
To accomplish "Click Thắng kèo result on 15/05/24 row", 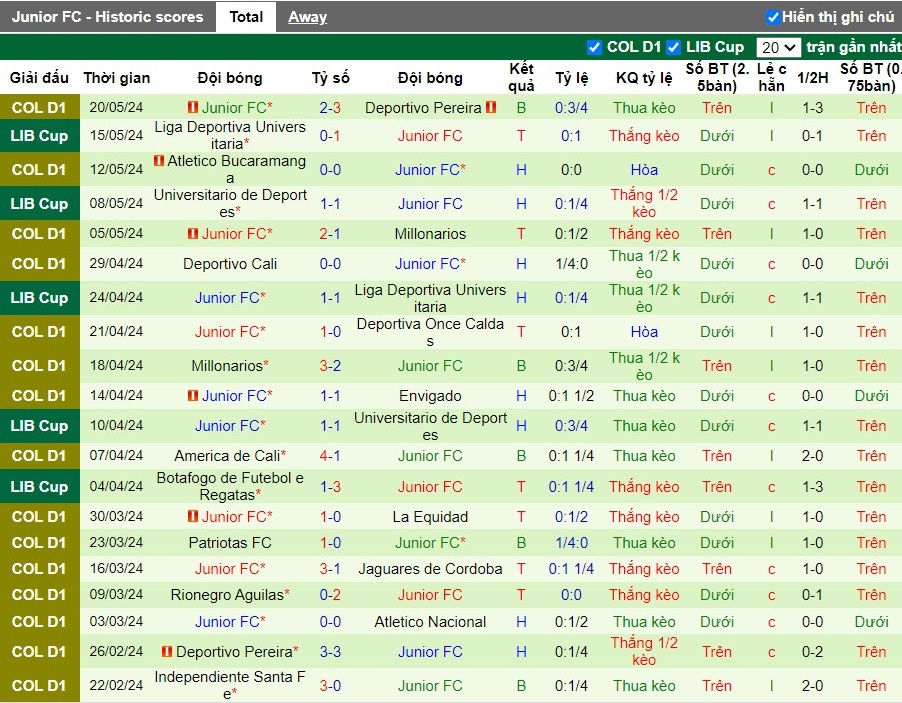I will [x=644, y=136].
